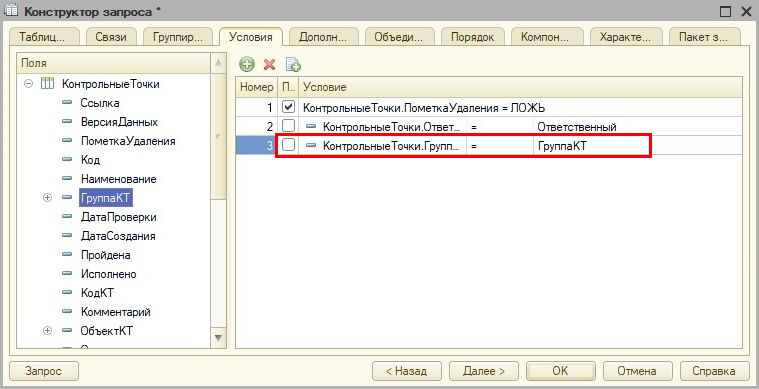This screenshot has width=759, height=389.
Task: Click field icon next to ВерсияДанных
Action: pyautogui.click(x=67, y=121)
